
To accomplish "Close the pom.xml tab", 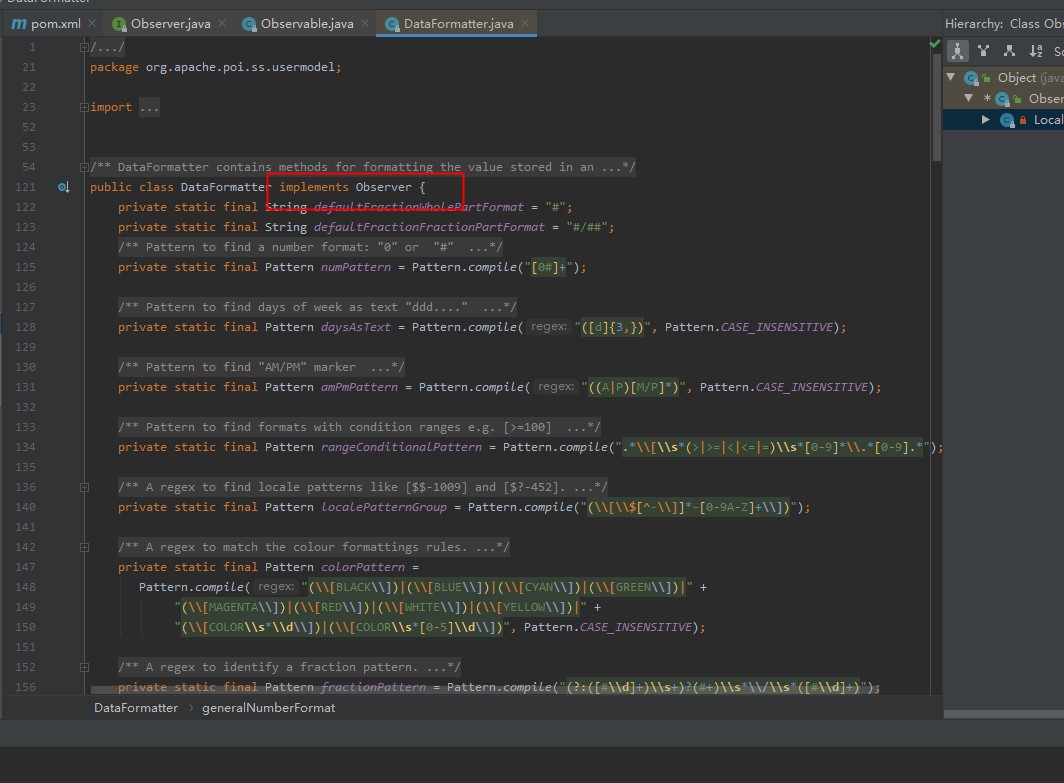I will click(x=92, y=24).
